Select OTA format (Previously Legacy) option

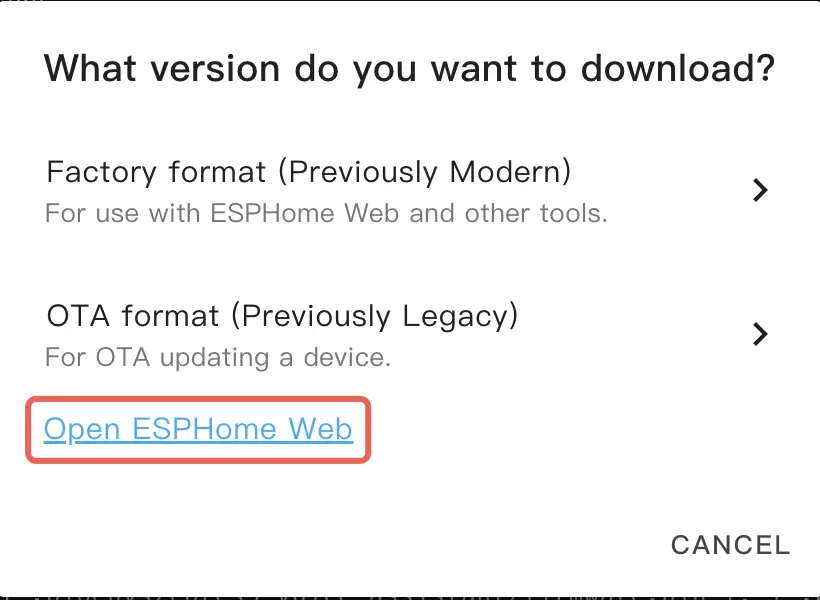click(282, 316)
